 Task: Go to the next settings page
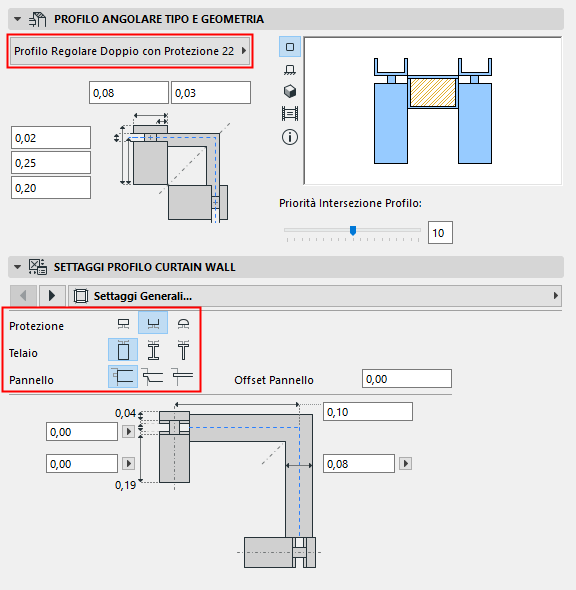pos(52,296)
